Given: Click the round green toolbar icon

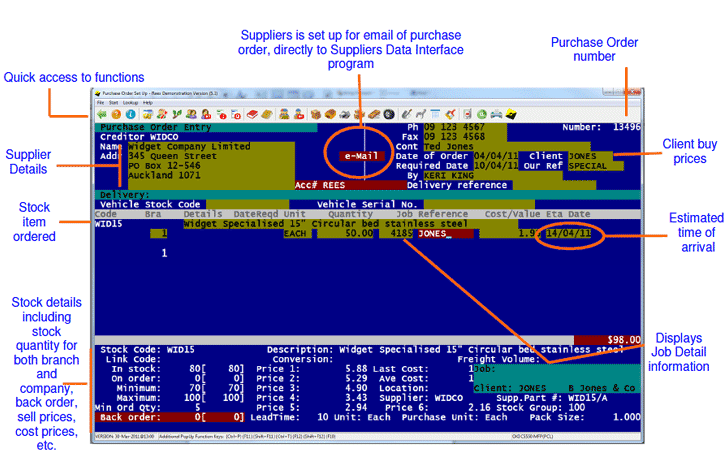Looking at the screenshot, I should pyautogui.click(x=482, y=115).
